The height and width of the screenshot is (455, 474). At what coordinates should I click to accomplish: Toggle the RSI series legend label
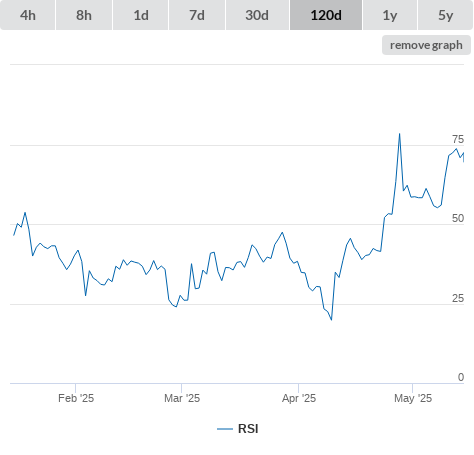[x=248, y=429]
